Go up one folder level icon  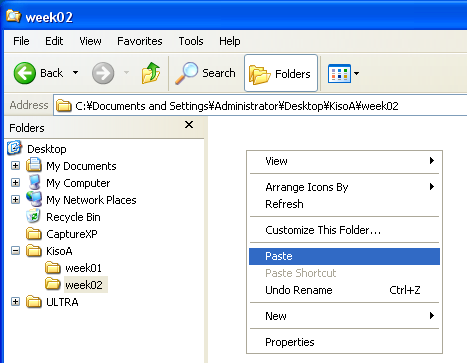click(151, 73)
